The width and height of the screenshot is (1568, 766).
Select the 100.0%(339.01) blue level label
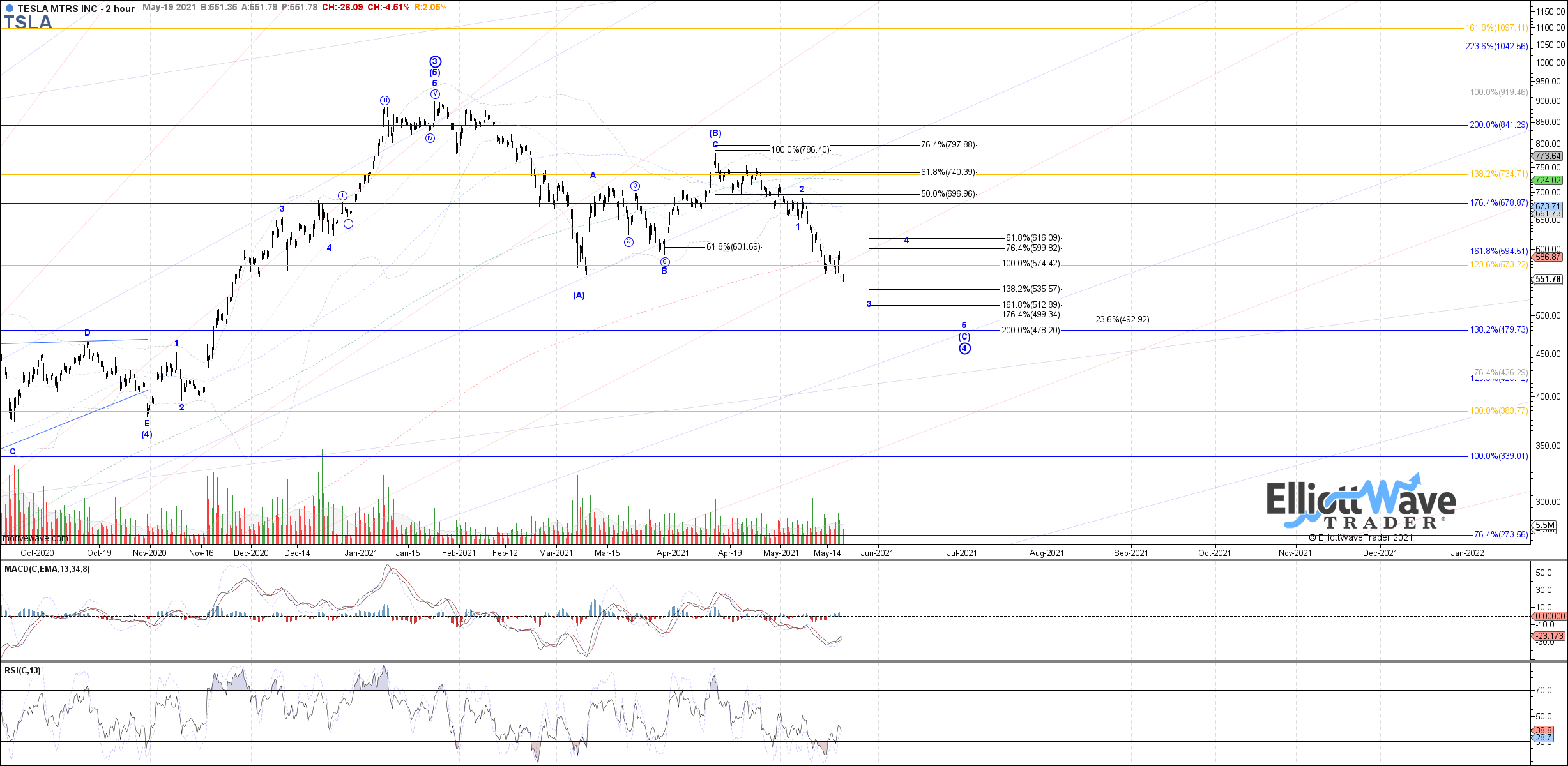tap(1499, 456)
